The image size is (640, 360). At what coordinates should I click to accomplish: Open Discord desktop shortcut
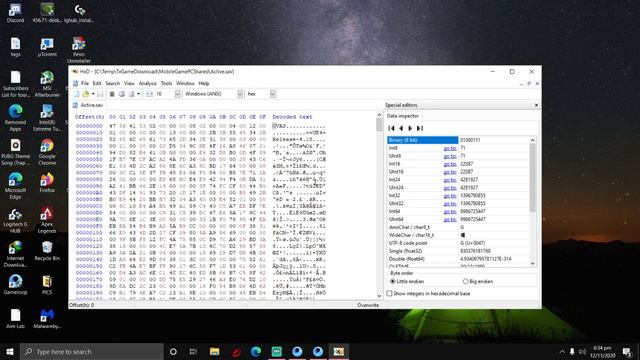pos(15,13)
